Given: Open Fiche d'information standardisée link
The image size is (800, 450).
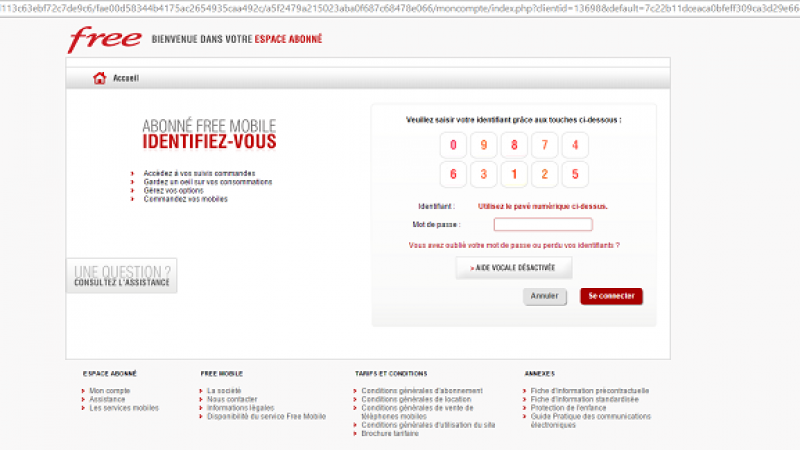Looking at the screenshot, I should pos(585,399).
